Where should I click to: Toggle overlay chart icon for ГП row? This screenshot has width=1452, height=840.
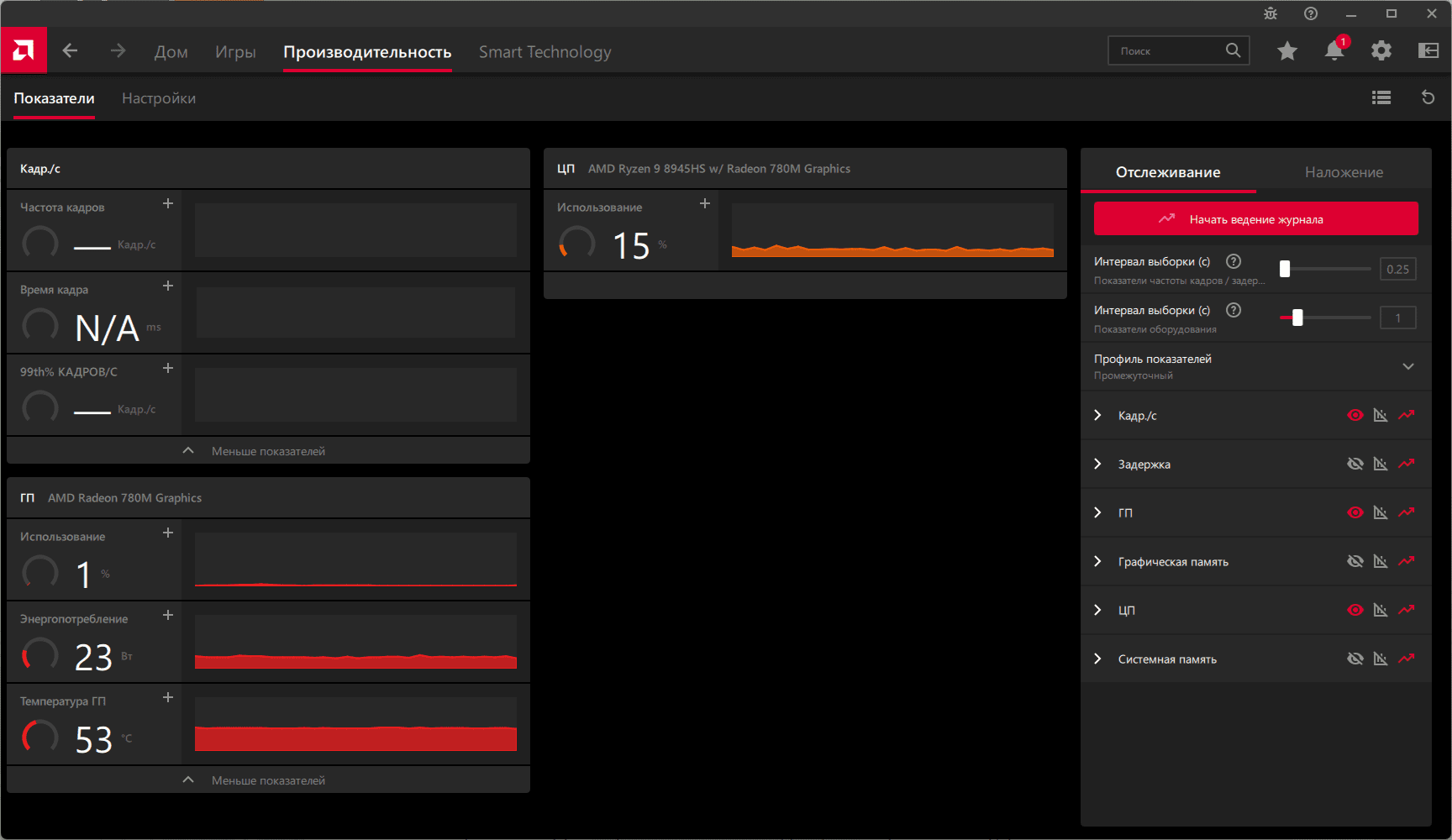1381,512
